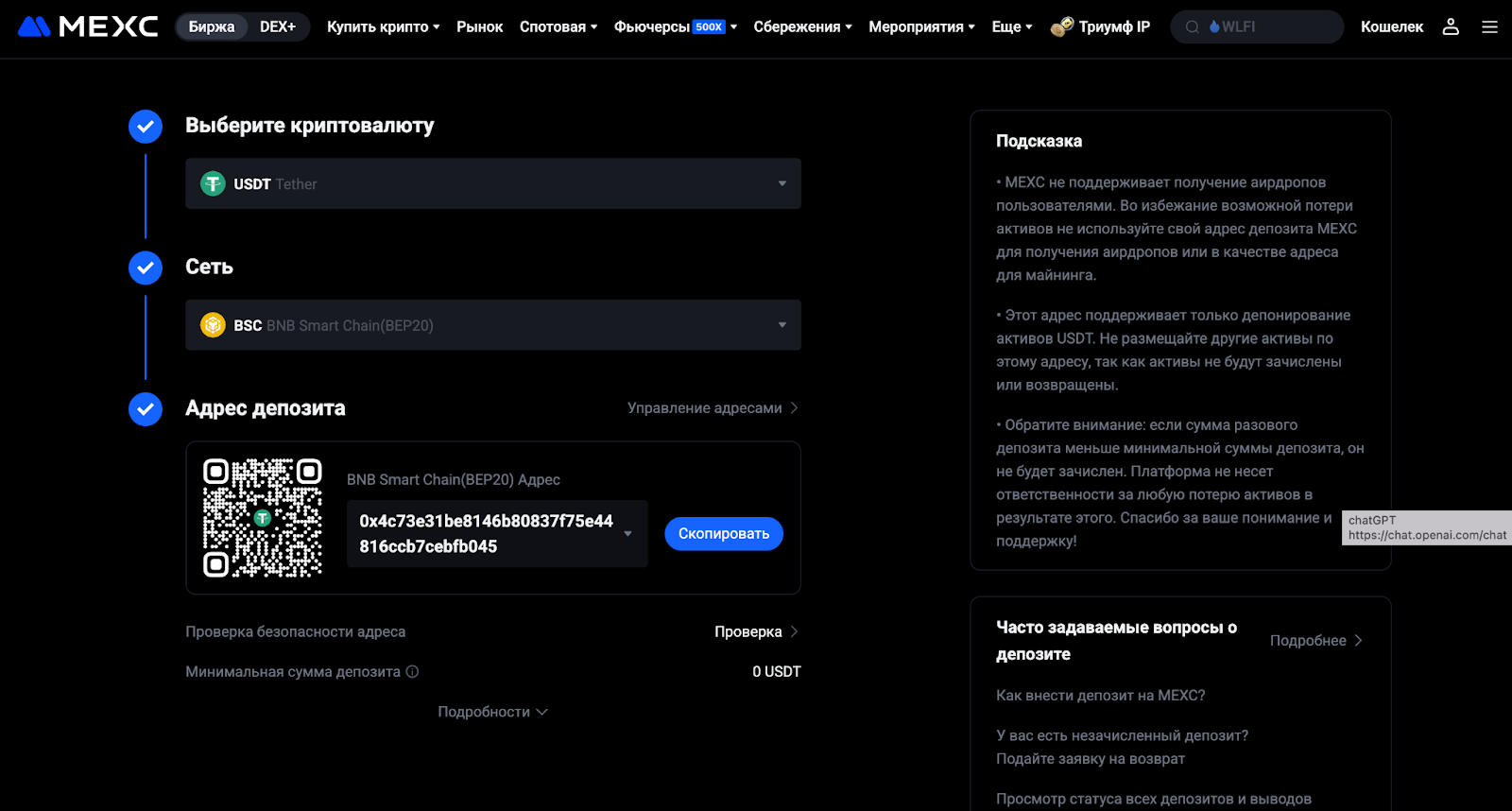Open the Еще menu
The height and width of the screenshot is (811, 1512).
click(1012, 26)
